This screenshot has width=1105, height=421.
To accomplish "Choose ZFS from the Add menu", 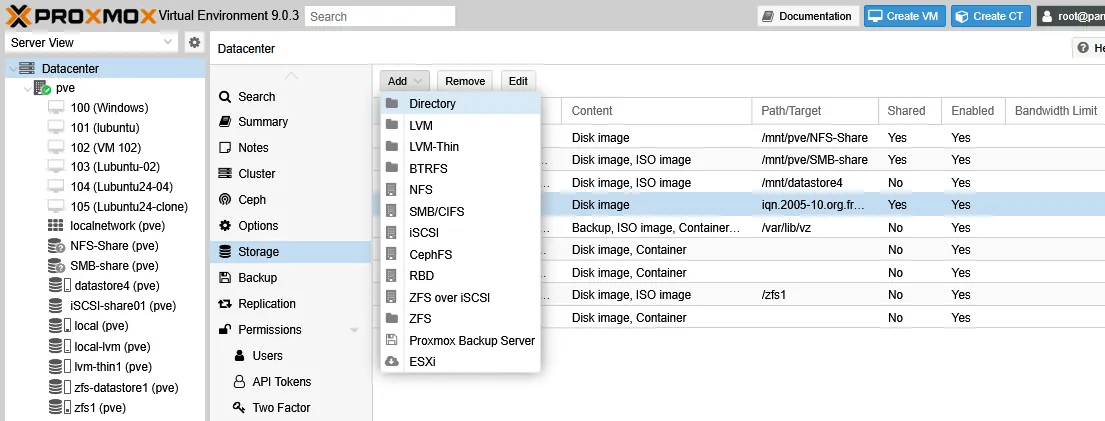I will click(461, 319).
